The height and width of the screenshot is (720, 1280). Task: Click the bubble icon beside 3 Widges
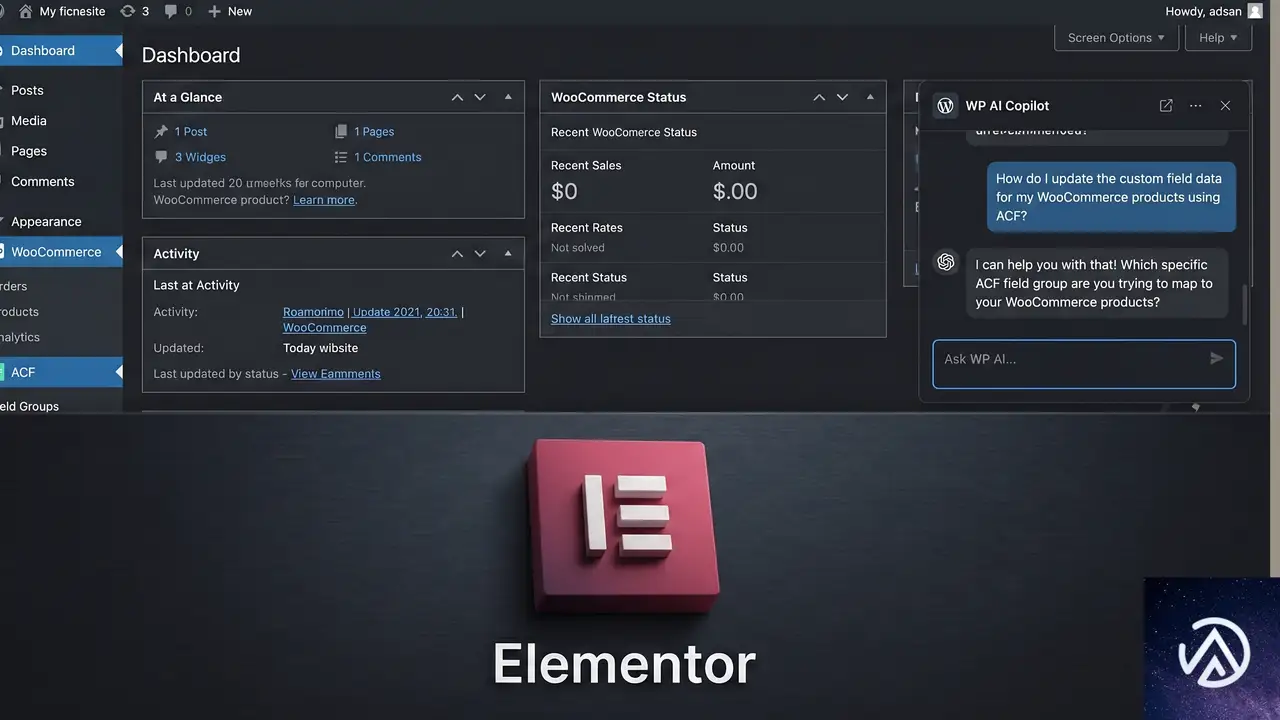[x=161, y=157]
